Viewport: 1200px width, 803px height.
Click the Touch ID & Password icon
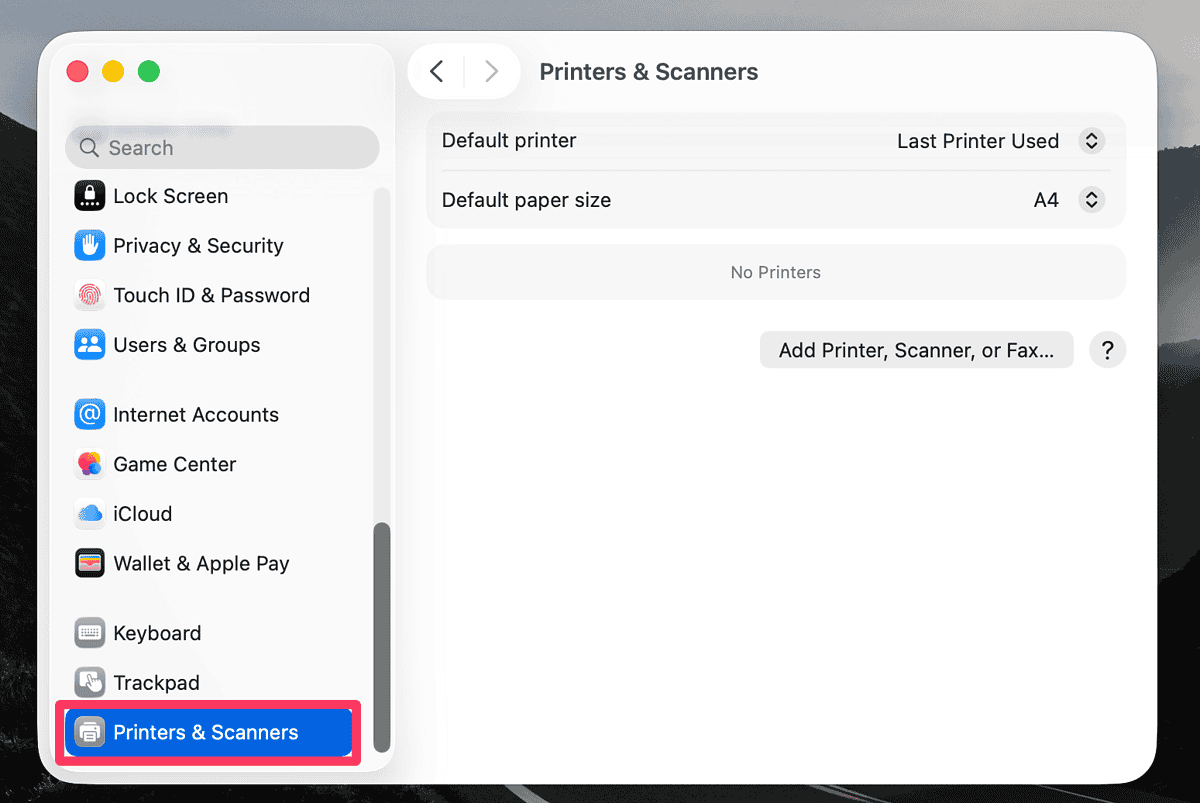pos(89,295)
